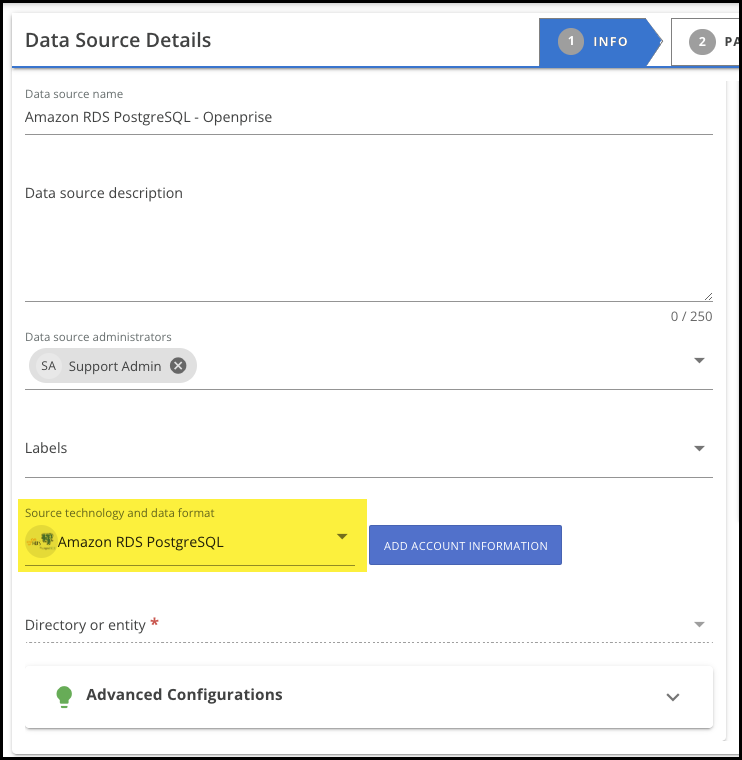742x760 pixels.
Task: Click the Data Source Details title
Action: (118, 40)
